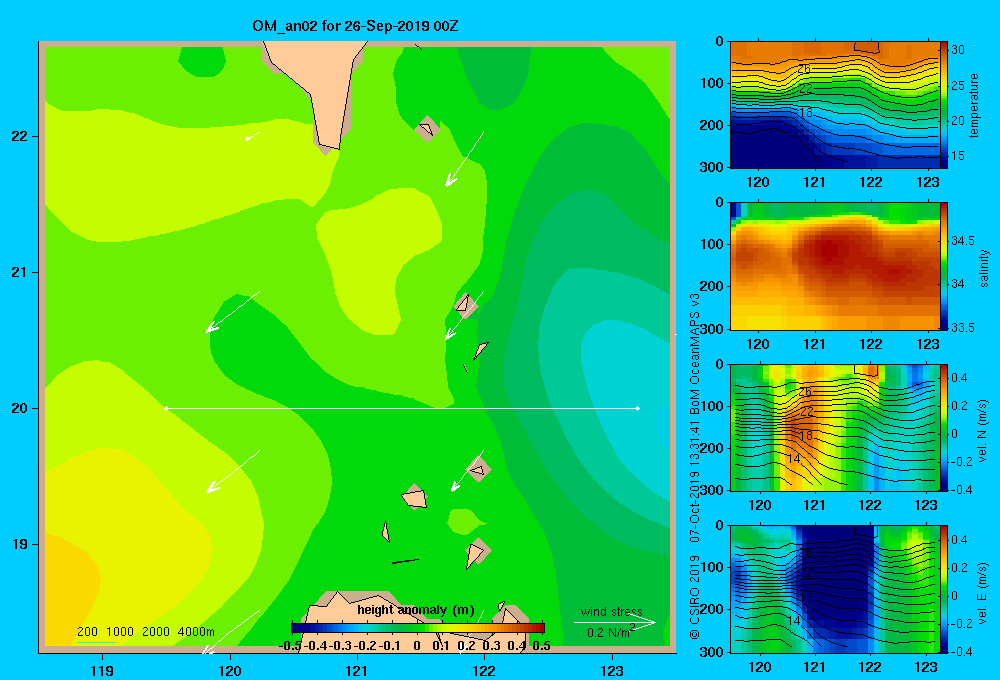The width and height of the screenshot is (1000, 680).
Task: Open the northward velocity section plot
Action: 834,428
